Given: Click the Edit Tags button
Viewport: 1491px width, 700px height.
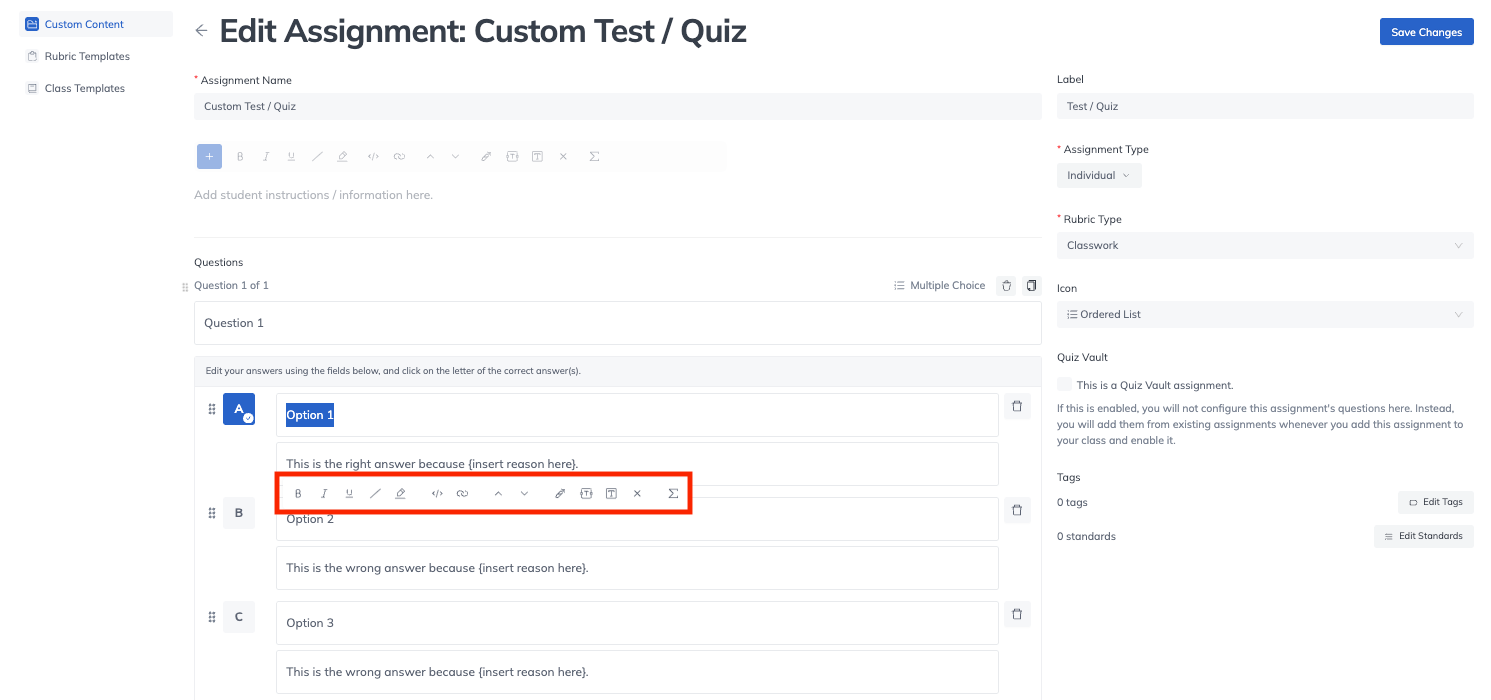Looking at the screenshot, I should [x=1435, y=502].
